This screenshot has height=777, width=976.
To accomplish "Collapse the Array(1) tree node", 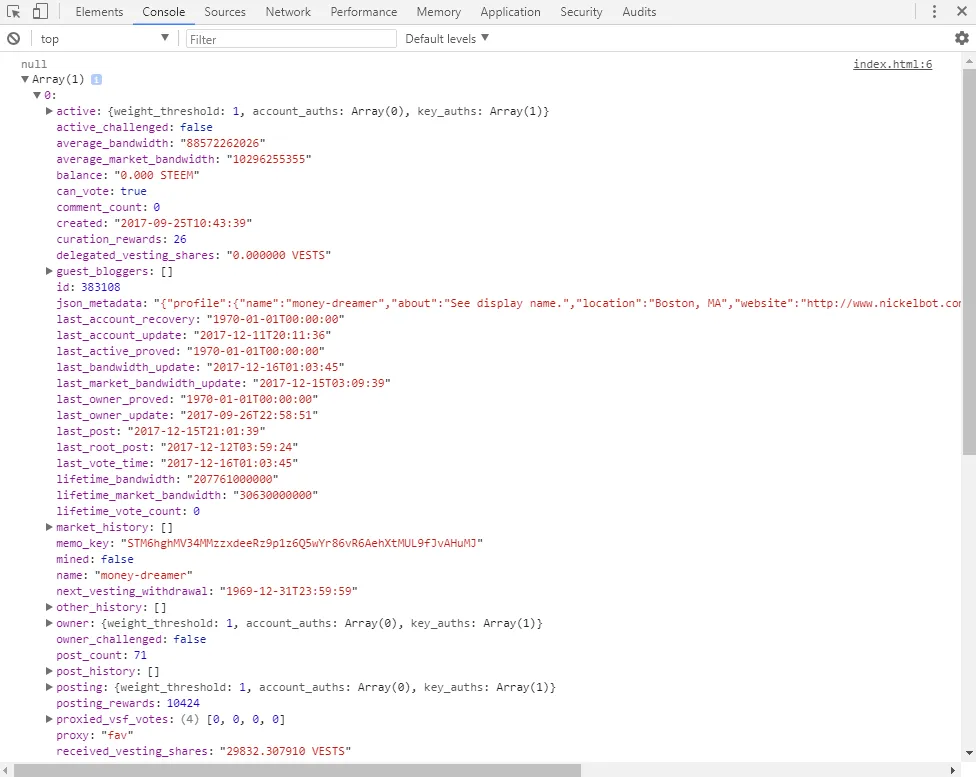I will coord(25,79).
